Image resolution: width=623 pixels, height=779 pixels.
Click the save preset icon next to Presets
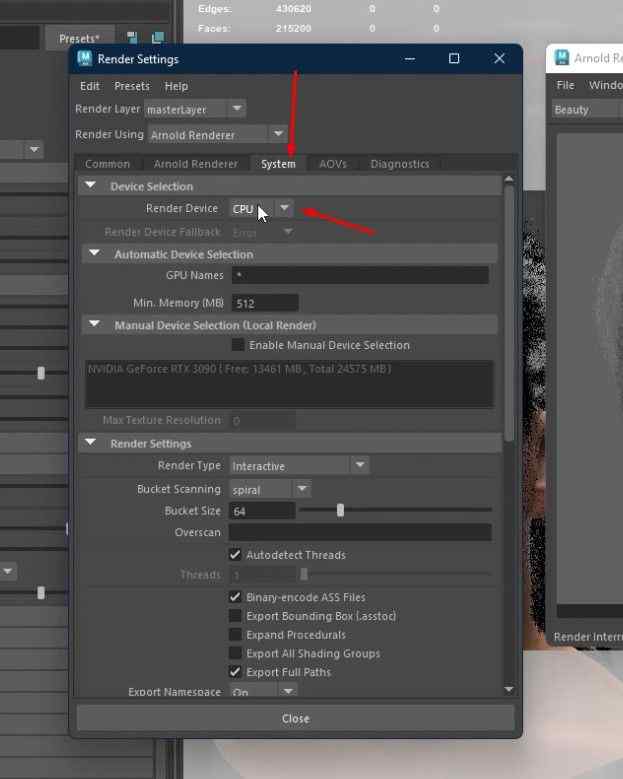pos(132,38)
